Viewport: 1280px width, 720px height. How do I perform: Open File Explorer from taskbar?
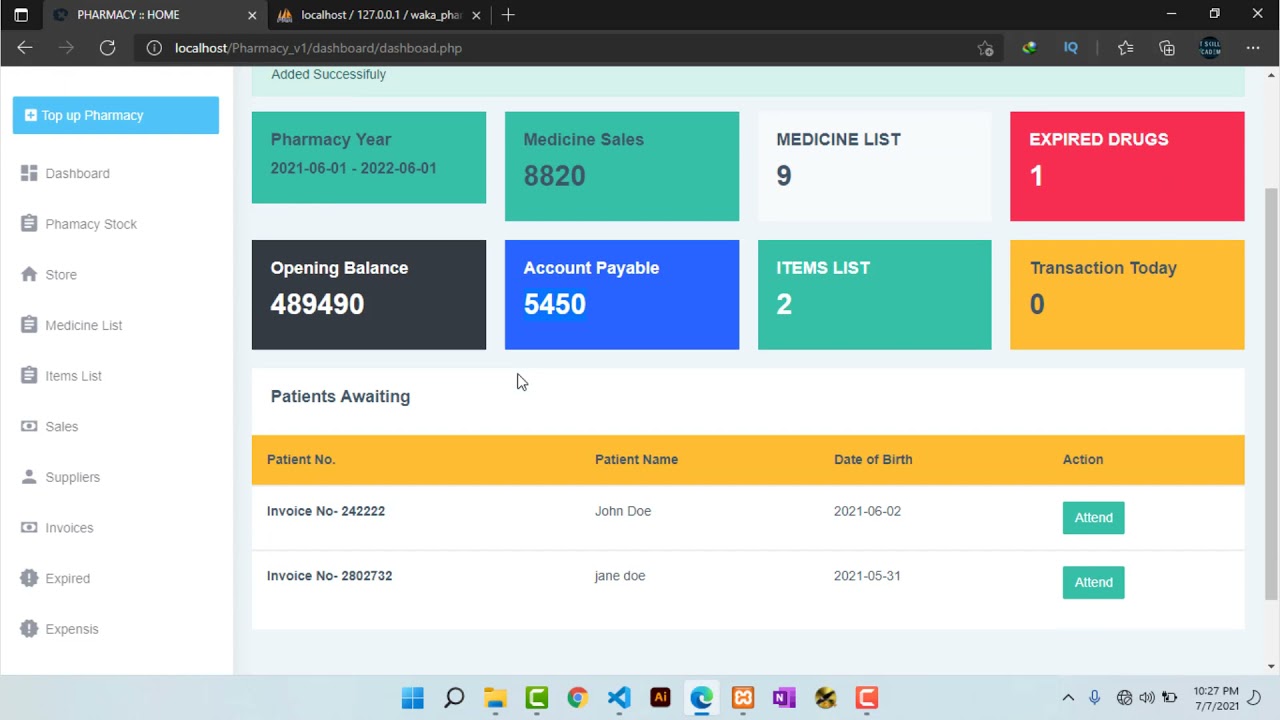tap(495, 697)
